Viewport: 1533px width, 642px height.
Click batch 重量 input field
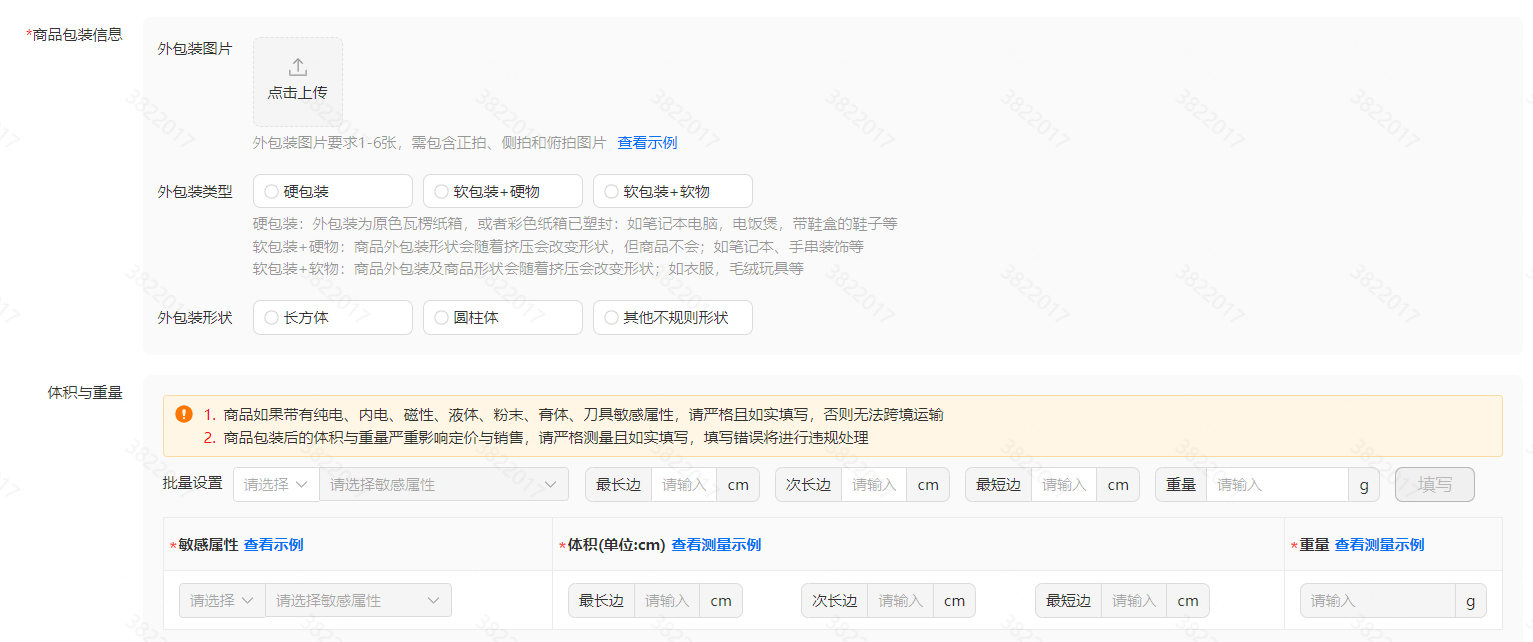[1276, 485]
